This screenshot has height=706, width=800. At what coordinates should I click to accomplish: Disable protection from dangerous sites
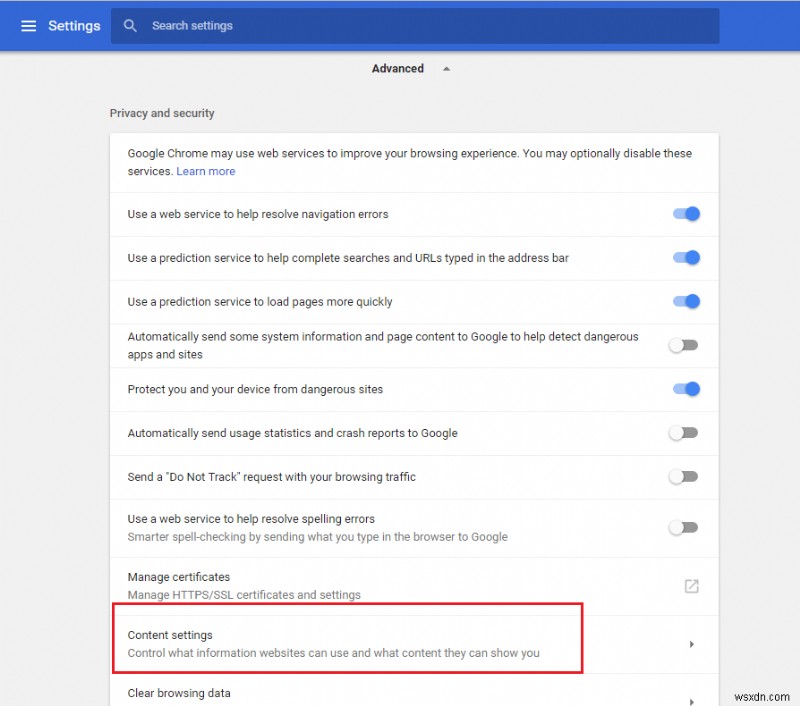pyautogui.click(x=685, y=389)
